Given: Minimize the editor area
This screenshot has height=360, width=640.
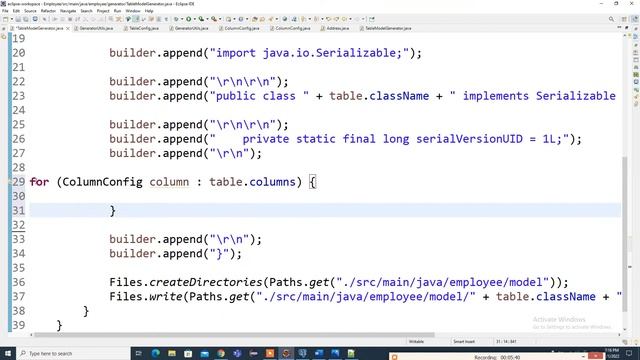Looking at the screenshot, I should [x=620, y=28].
